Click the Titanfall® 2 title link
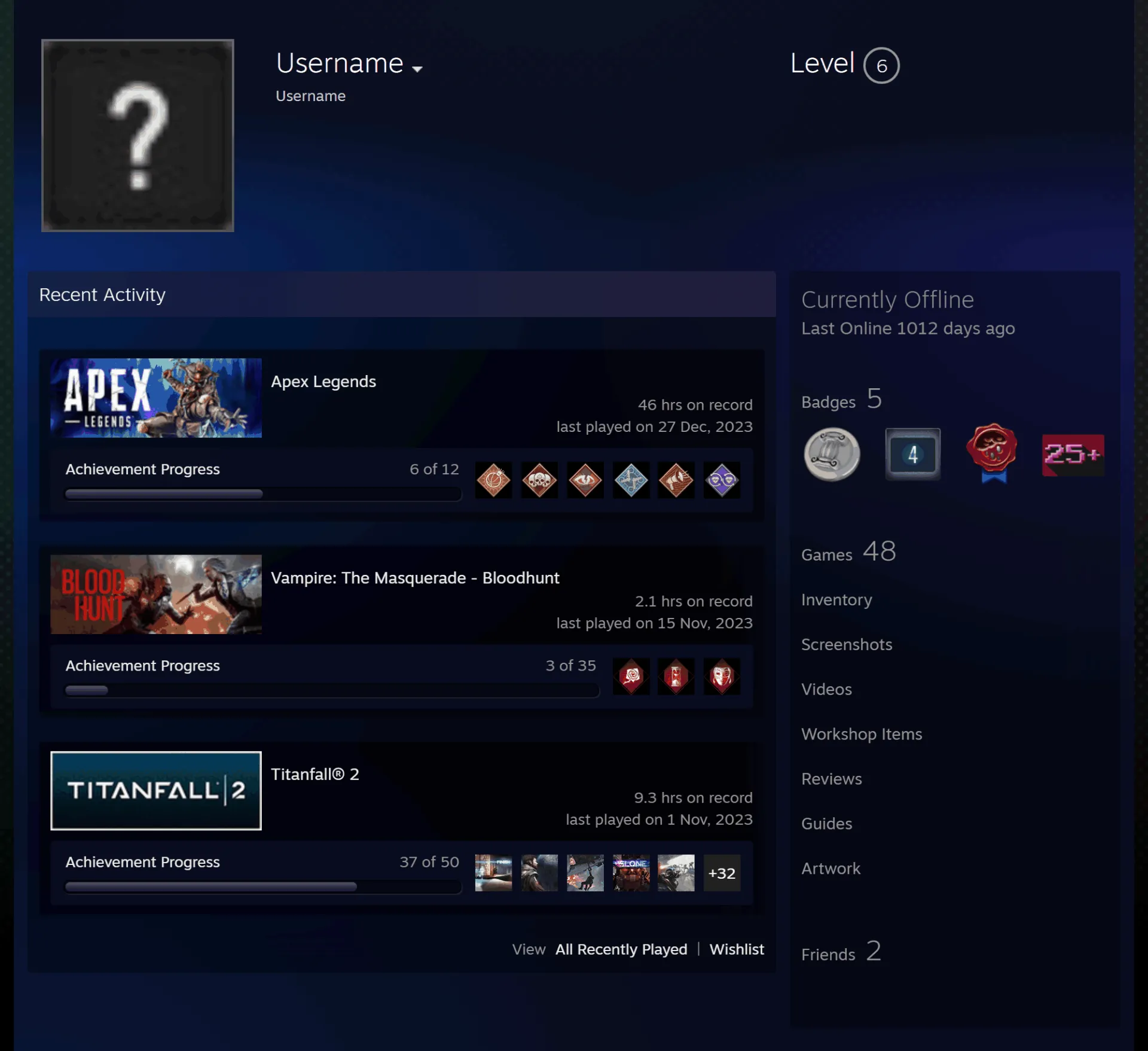The width and height of the screenshot is (1148, 1051). (315, 773)
